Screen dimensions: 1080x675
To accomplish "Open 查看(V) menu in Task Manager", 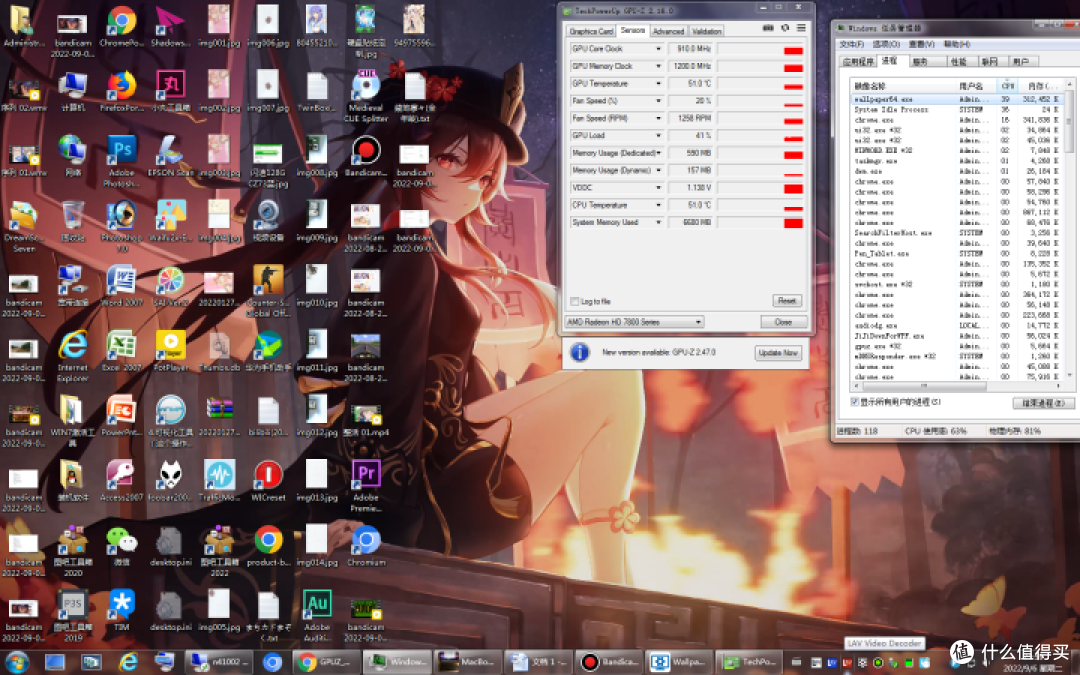I will [921, 44].
